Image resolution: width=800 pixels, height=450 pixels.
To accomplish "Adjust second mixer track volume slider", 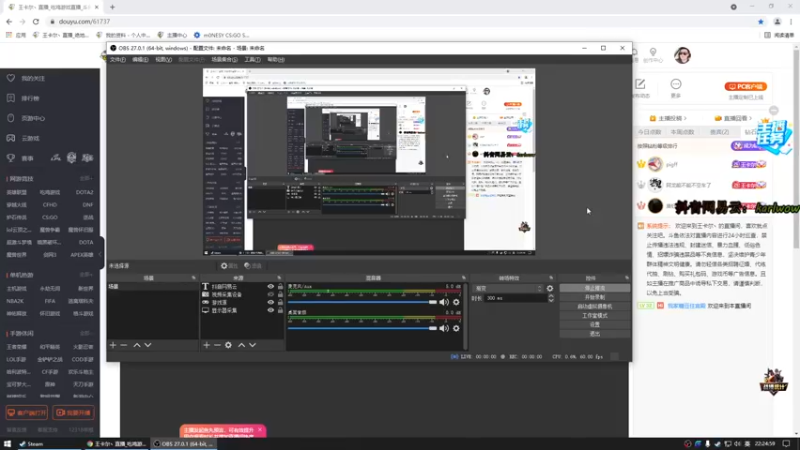I will coord(362,328).
